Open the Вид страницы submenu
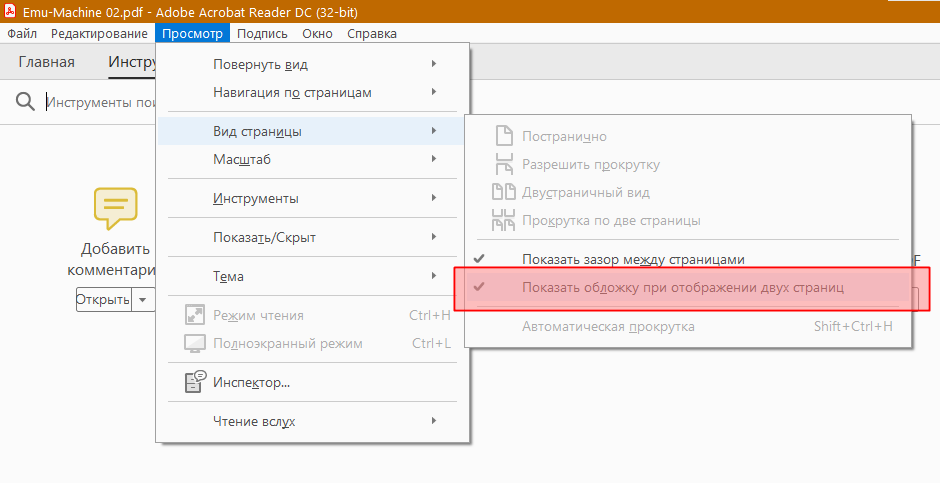940x483 pixels. tap(312, 131)
